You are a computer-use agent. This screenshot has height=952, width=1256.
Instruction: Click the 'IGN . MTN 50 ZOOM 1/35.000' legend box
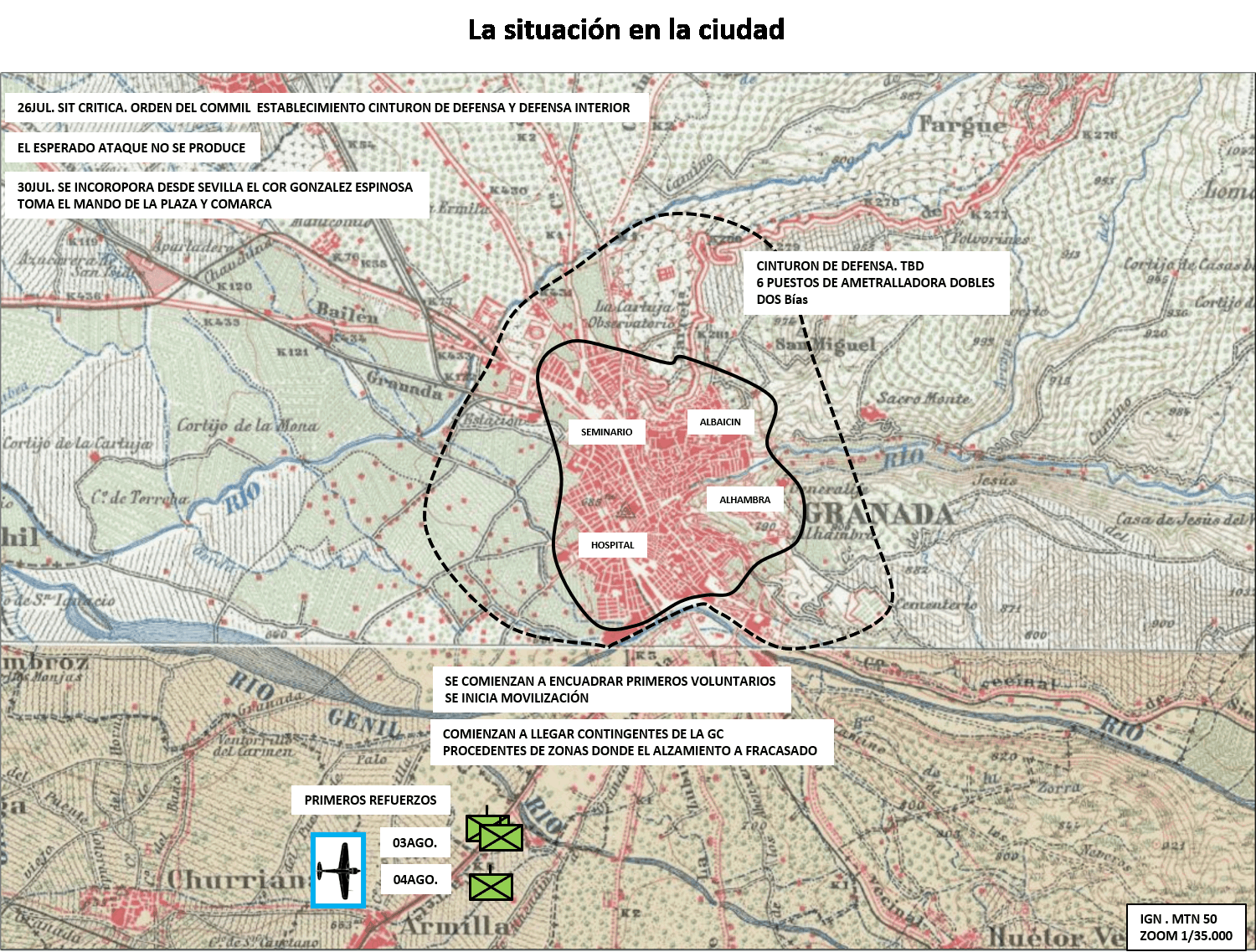pos(1187,928)
